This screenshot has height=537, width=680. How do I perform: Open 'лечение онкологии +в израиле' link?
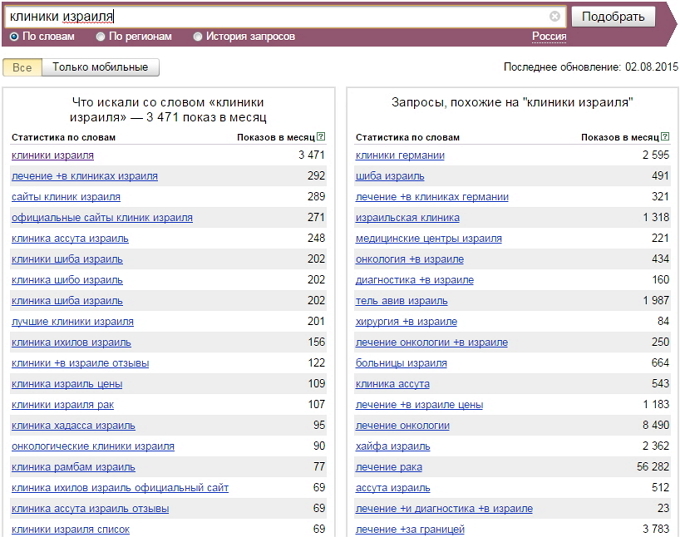point(432,342)
